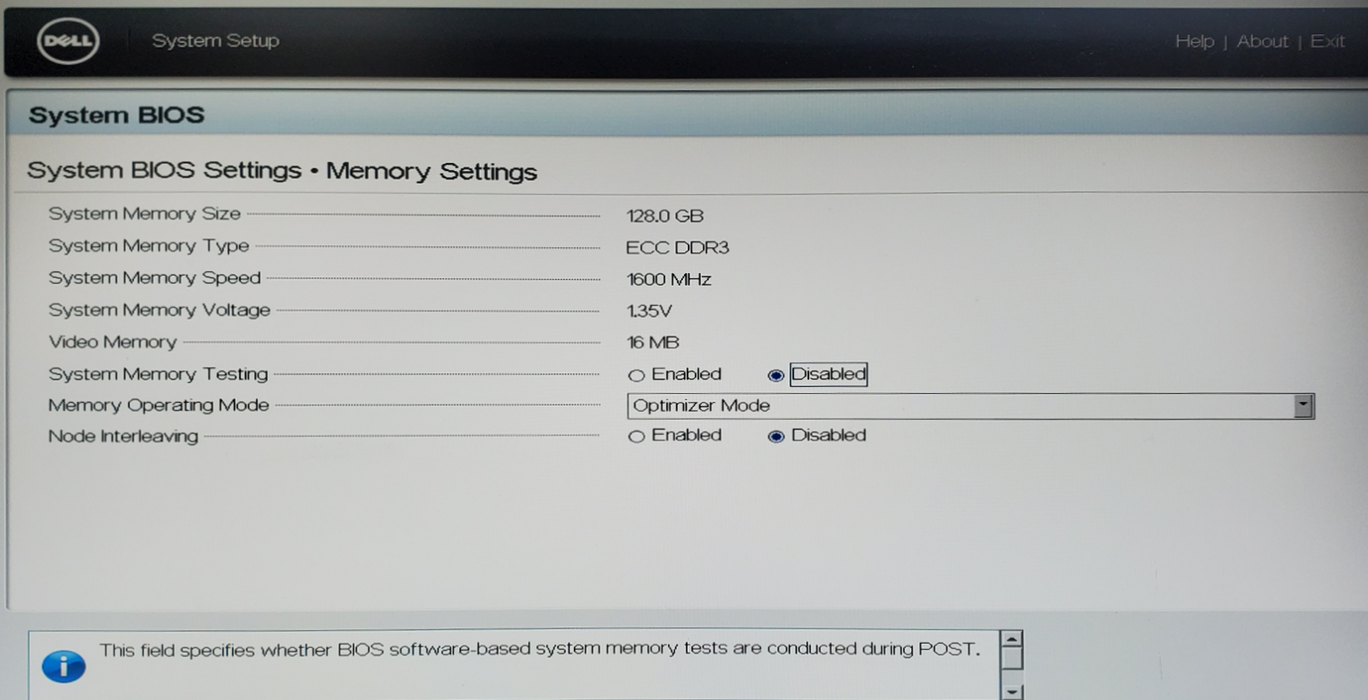Click the 1.35V value

point(649,312)
